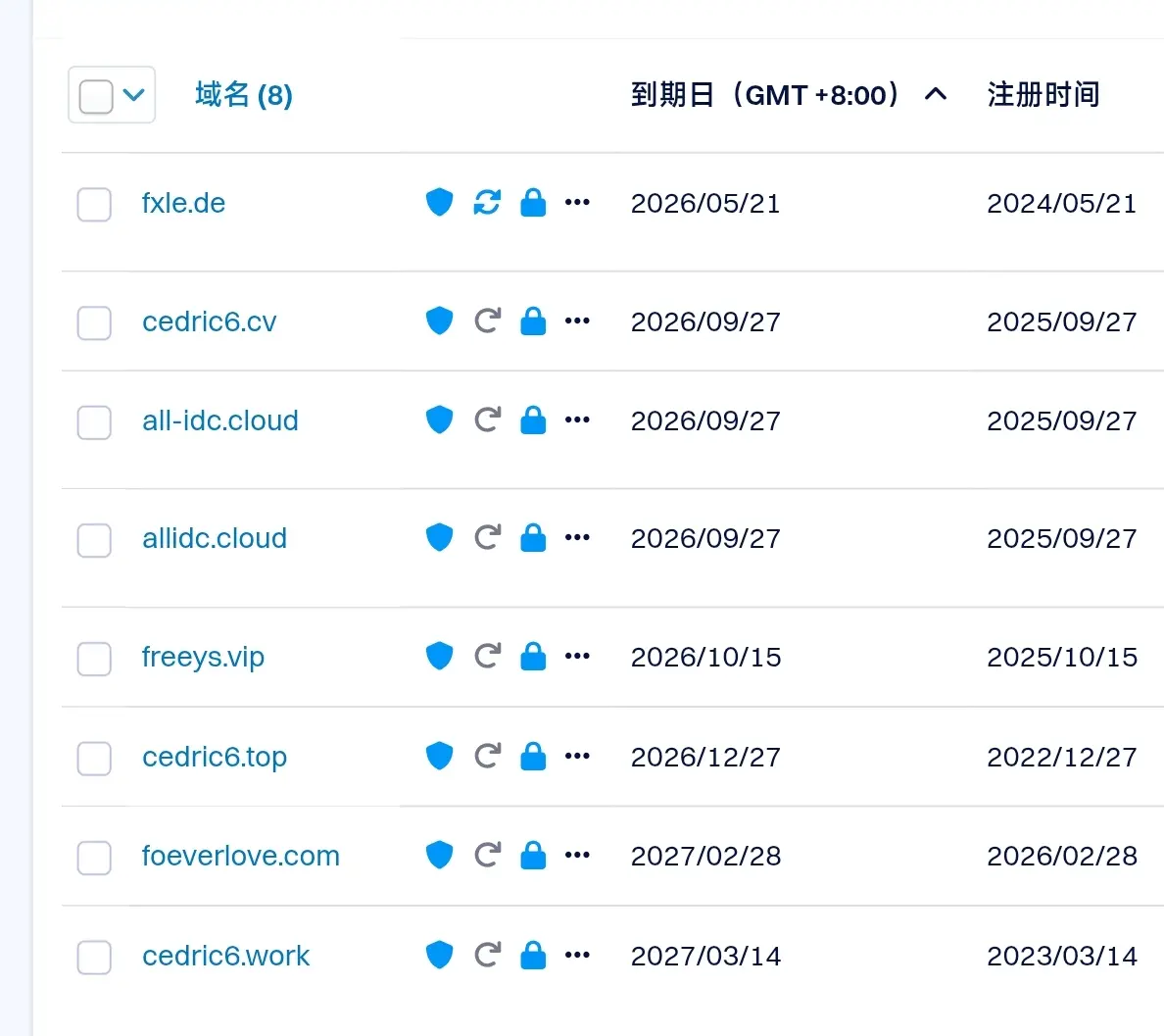Tick the select-all checkbox in header

96,96
